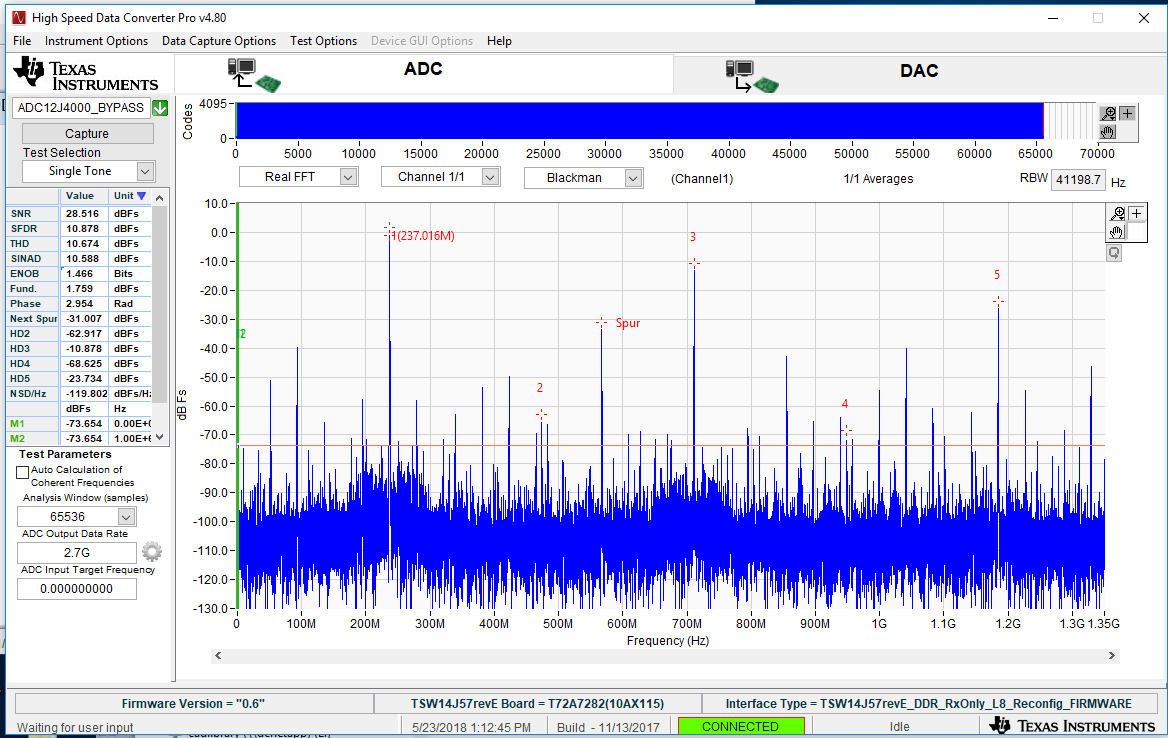Click the ADC Input Target Frequency field
Viewport: 1168px width, 738px height.
(x=77, y=588)
